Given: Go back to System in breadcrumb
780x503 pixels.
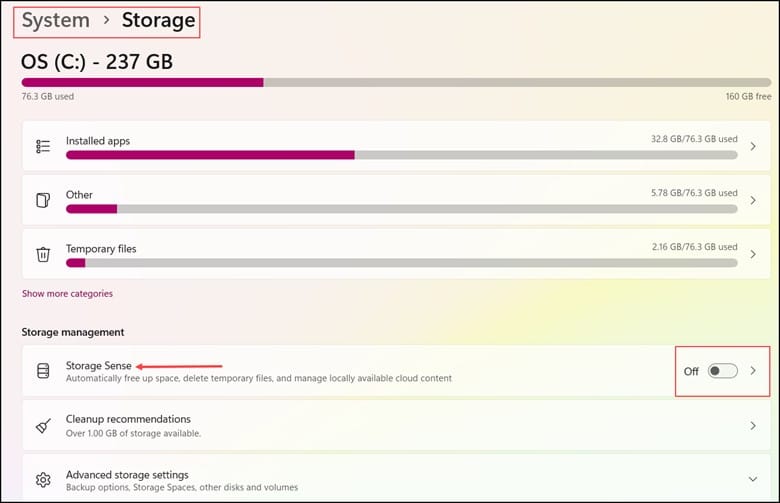Looking at the screenshot, I should coord(55,20).
